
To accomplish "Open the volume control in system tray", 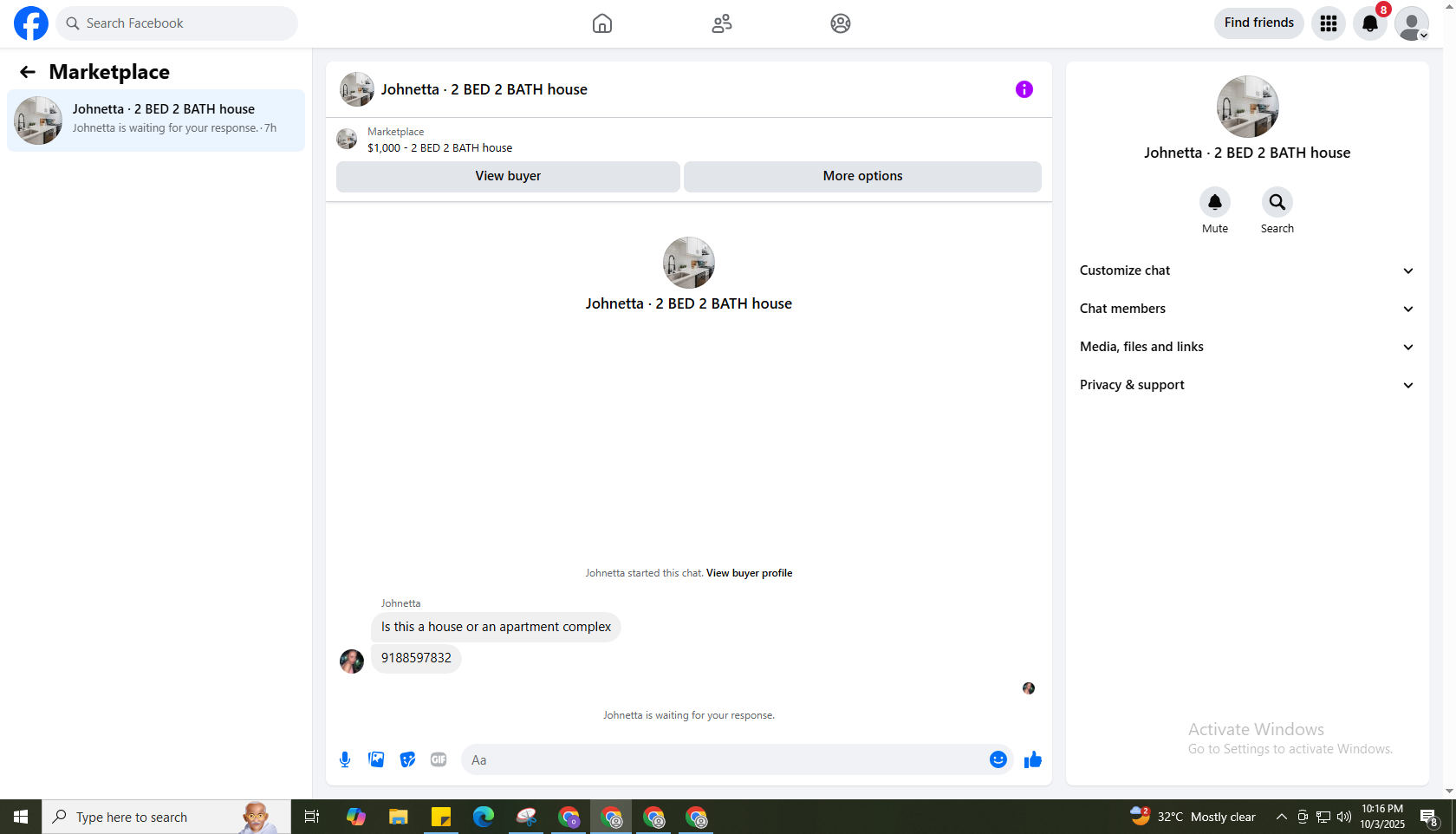I will pos(1344,817).
